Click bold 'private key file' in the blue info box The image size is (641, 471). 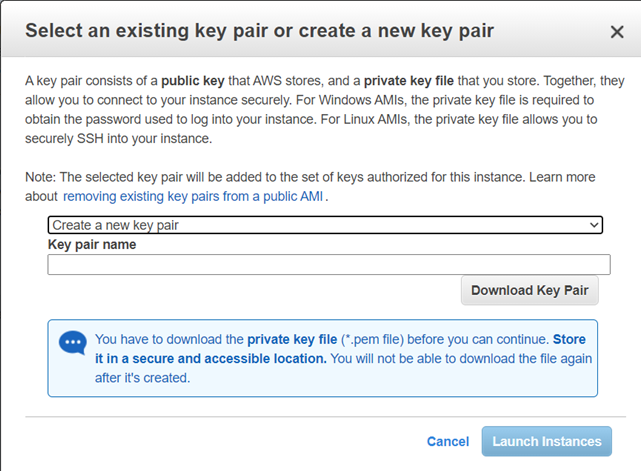(x=292, y=339)
